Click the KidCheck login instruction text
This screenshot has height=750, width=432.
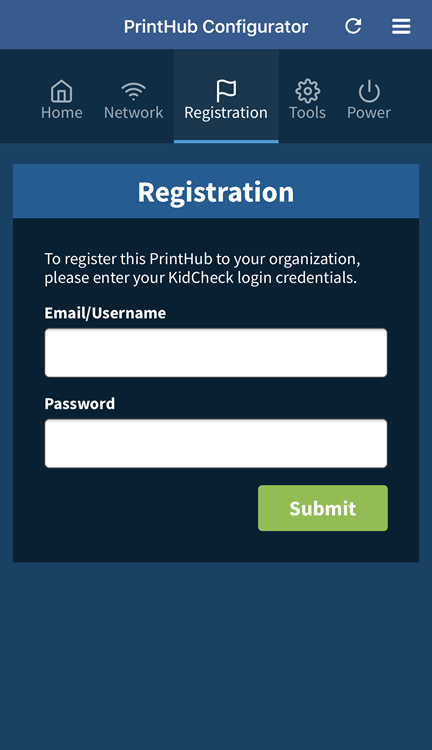pyautogui.click(x=202, y=268)
